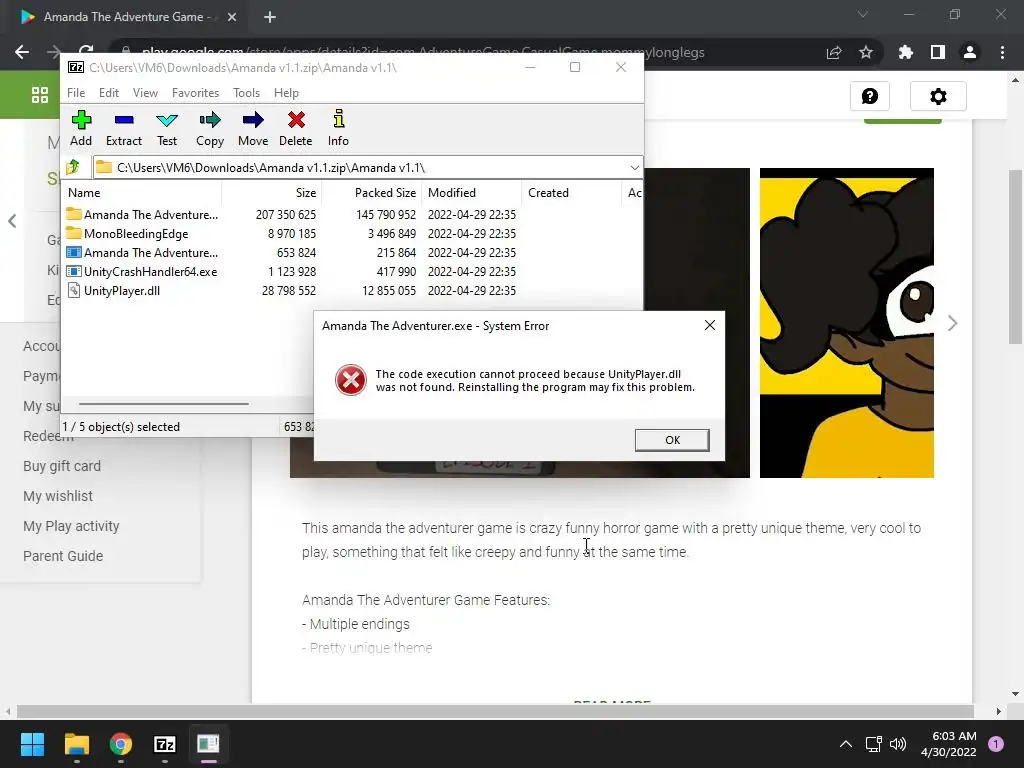
Task: Open the Favorites menu in 7-Zip
Action: (195, 93)
